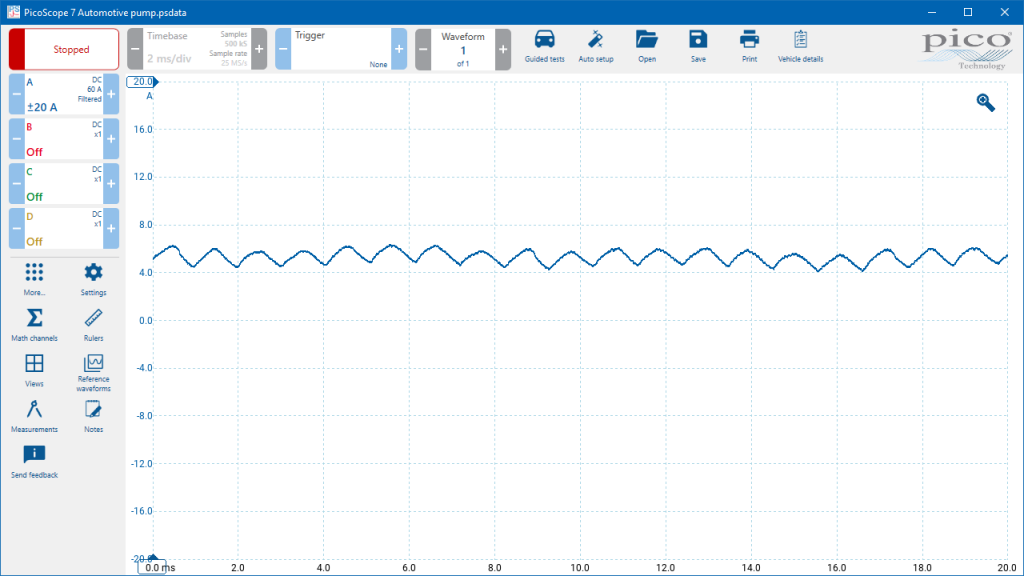Open the Notes icon
1024x576 pixels.
[x=93, y=416]
